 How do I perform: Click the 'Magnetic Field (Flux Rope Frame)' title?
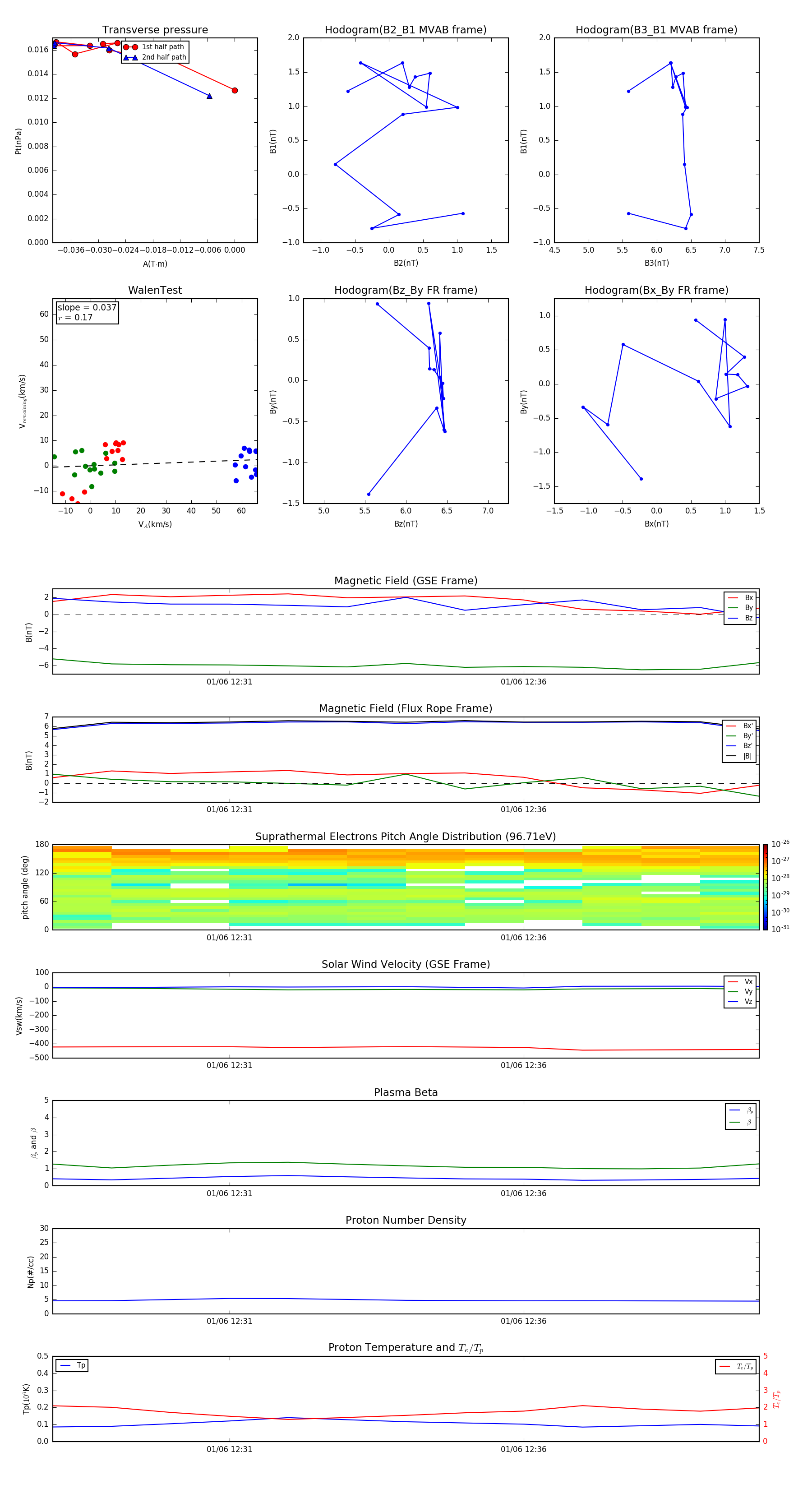pos(406,709)
